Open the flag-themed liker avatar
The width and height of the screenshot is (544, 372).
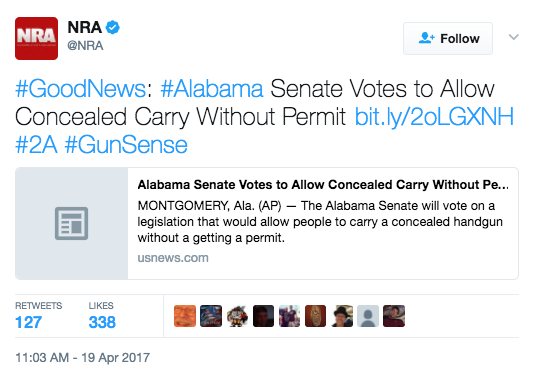pyautogui.click(x=211, y=316)
